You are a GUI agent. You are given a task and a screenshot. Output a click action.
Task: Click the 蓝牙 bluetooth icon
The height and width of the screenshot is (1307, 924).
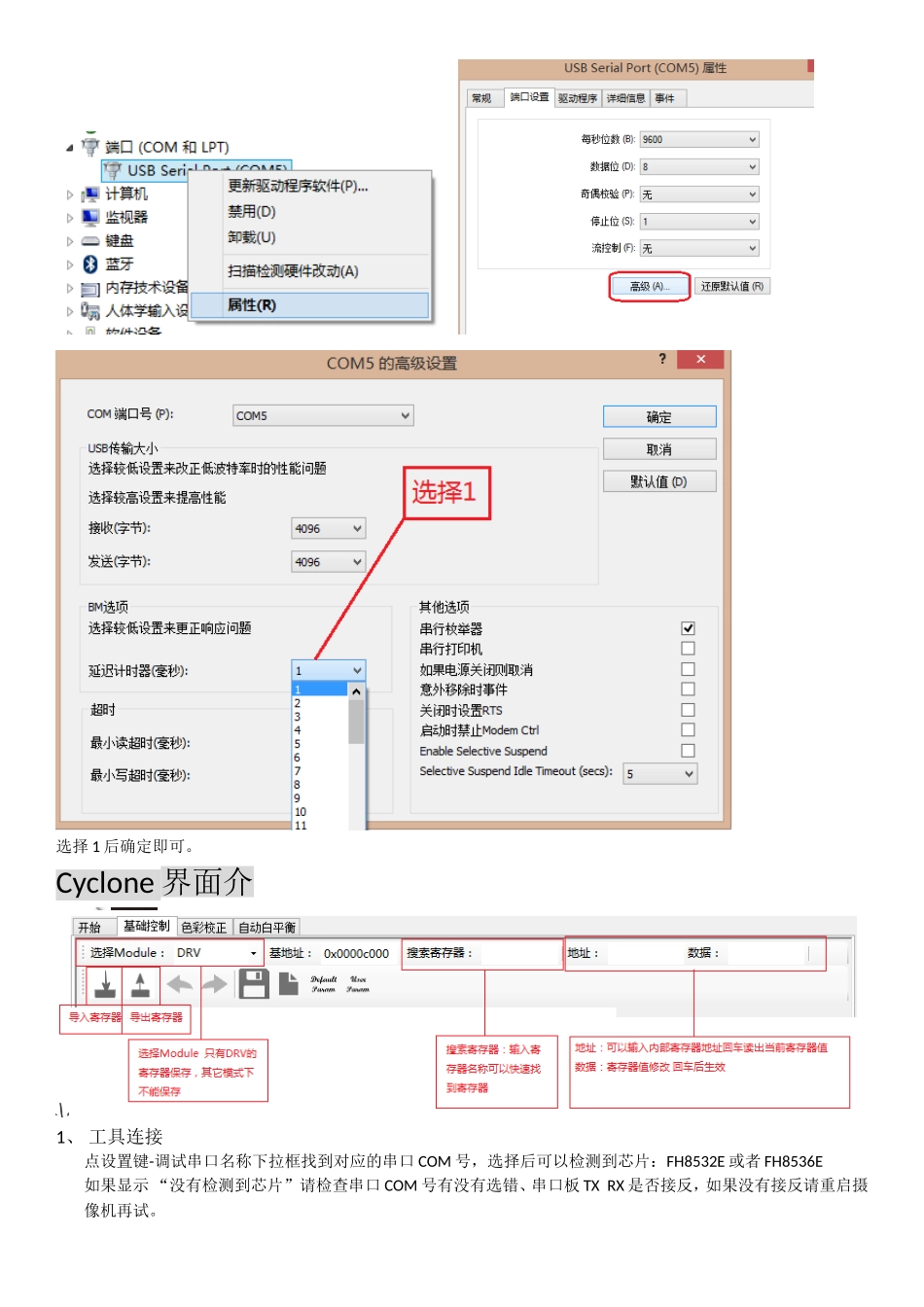(x=90, y=264)
